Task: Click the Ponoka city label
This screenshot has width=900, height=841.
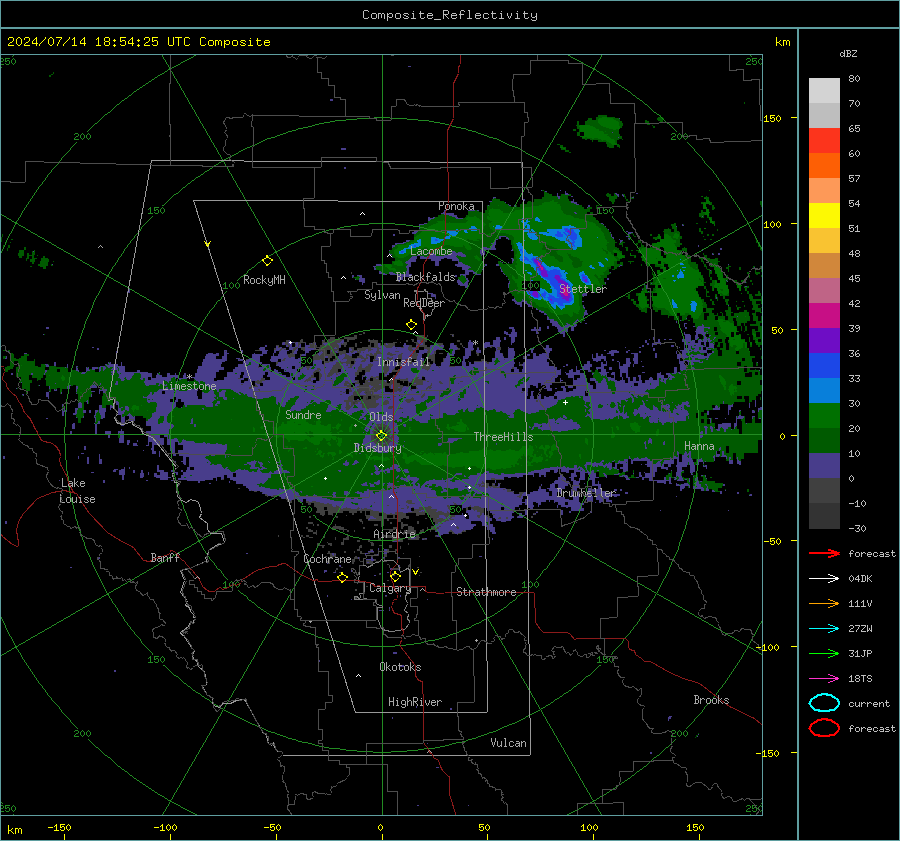Action: 456,206
